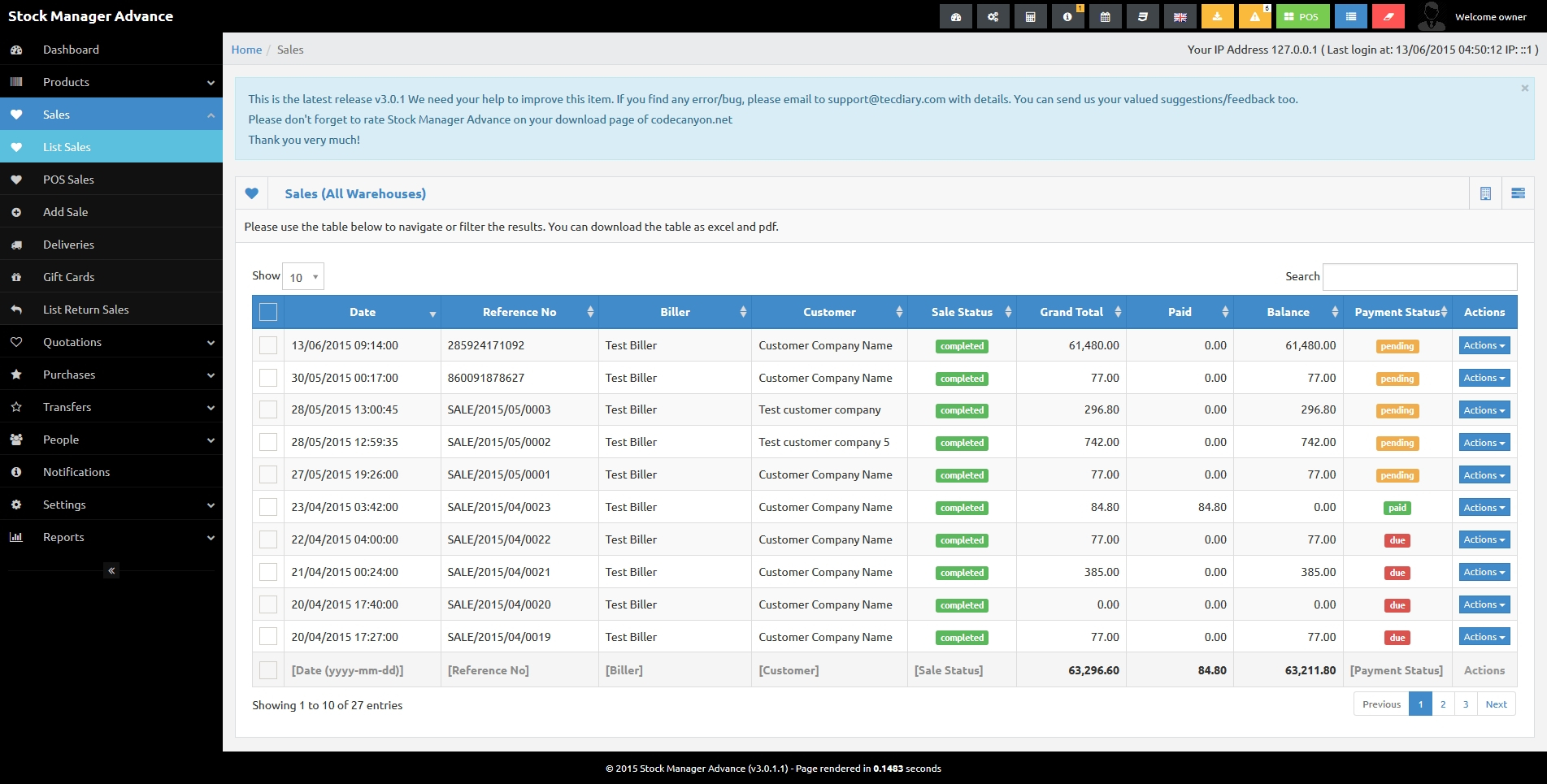Expand the Products sidebar menu
Screen dimensions: 1547x784
tap(111, 82)
